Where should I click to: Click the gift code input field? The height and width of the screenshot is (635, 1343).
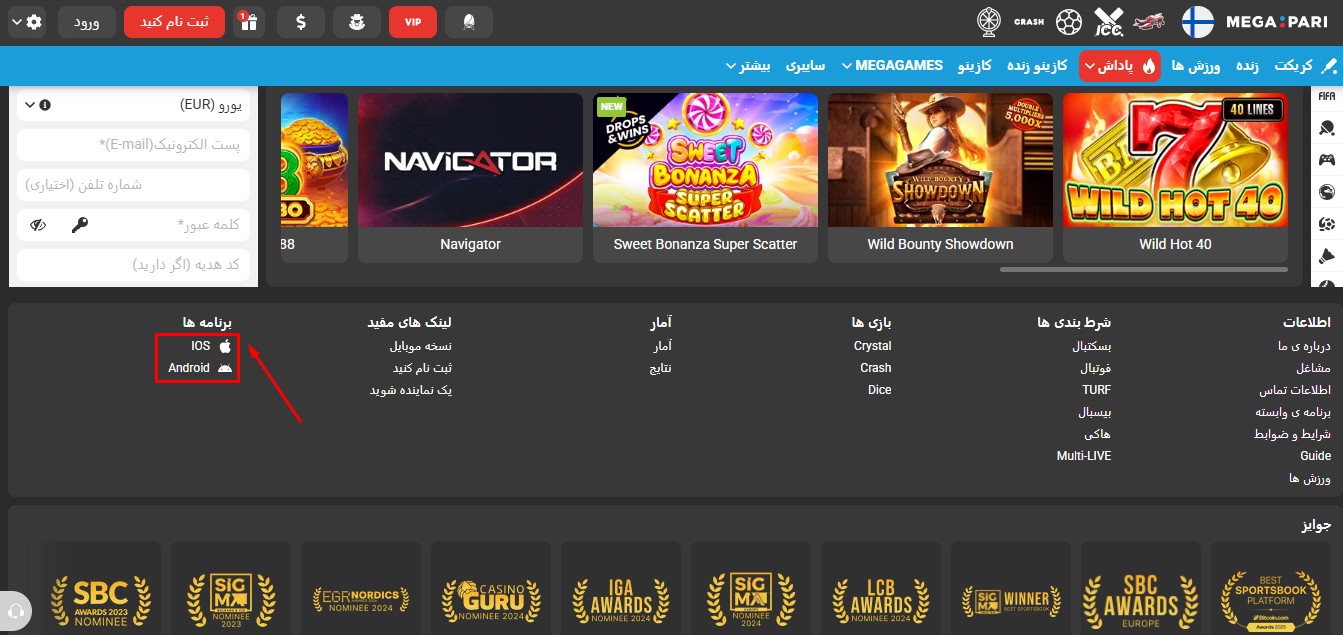click(x=134, y=265)
